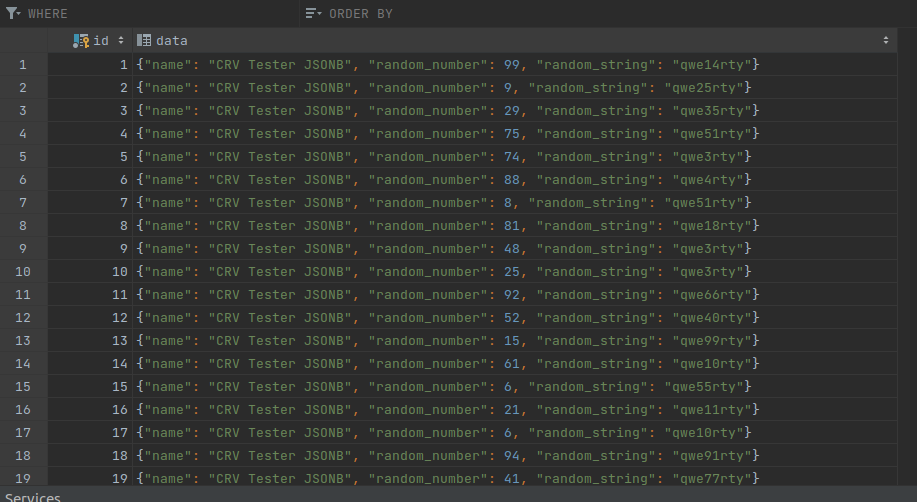This screenshot has width=917, height=502.
Task: Select the id column header
Action: [101, 40]
